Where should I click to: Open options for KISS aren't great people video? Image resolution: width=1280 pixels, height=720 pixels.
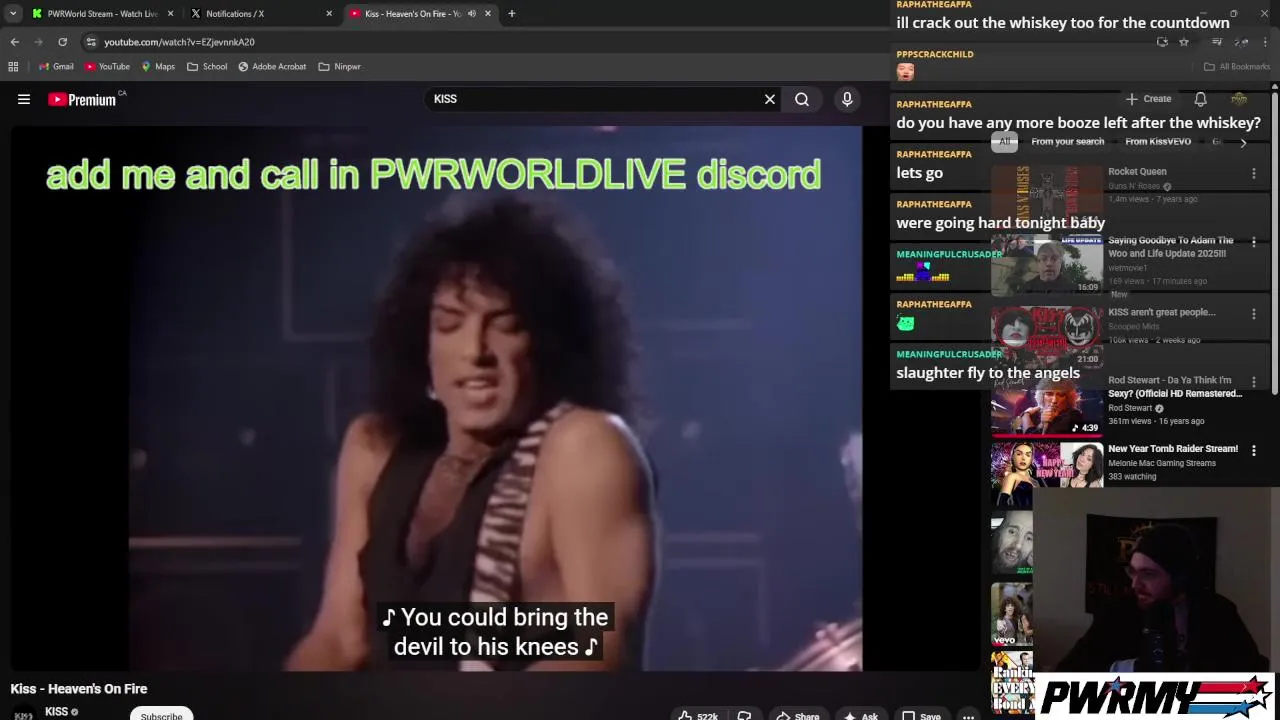coord(1254,314)
